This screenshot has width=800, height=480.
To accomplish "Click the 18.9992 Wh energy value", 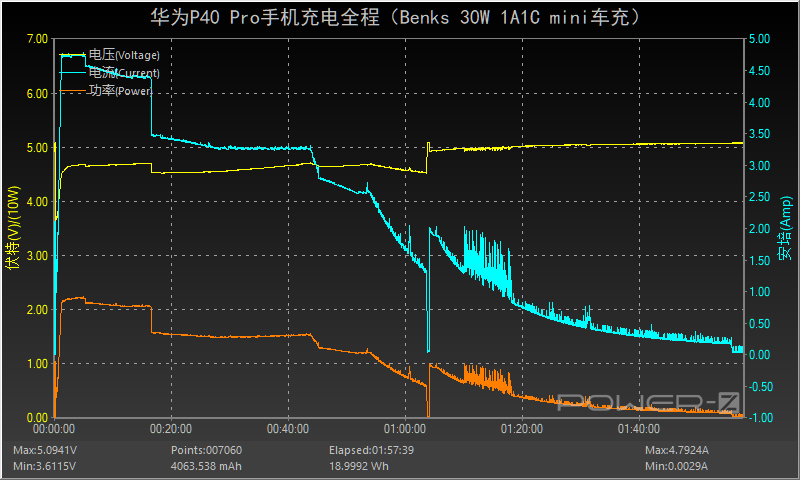I will pos(359,466).
